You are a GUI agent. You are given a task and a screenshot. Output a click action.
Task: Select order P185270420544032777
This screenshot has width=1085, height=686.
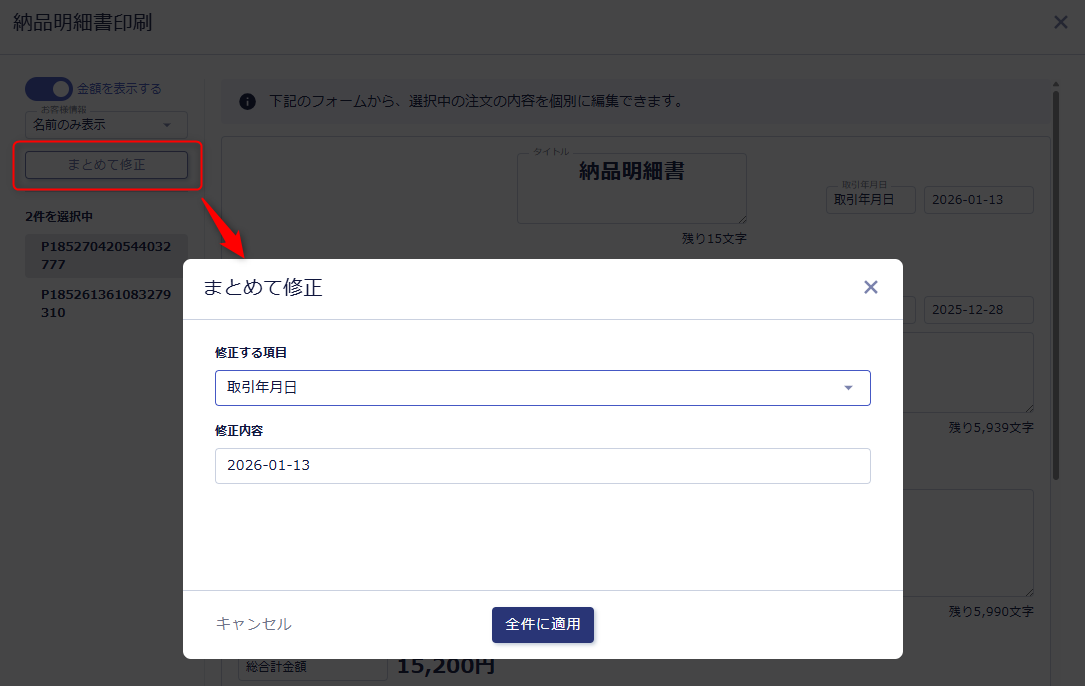coord(106,254)
